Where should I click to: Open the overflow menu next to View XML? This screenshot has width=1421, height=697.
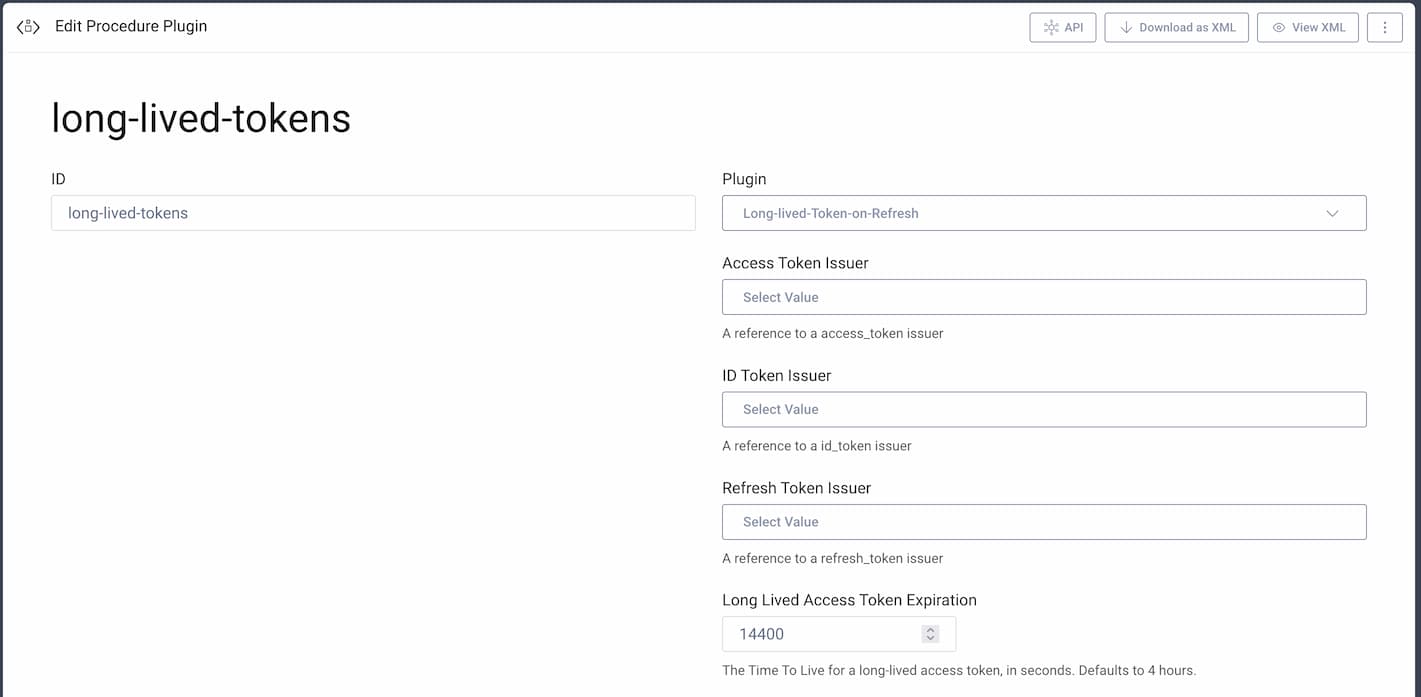point(1384,27)
